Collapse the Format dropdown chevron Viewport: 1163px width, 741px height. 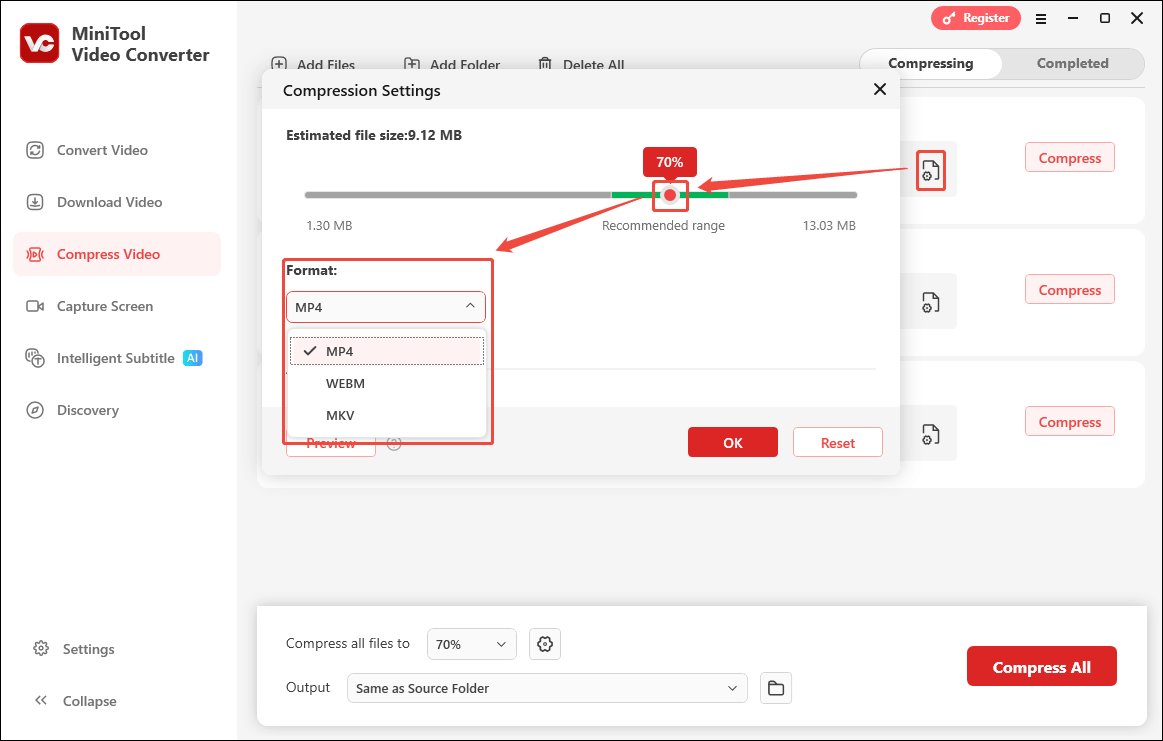(468, 306)
